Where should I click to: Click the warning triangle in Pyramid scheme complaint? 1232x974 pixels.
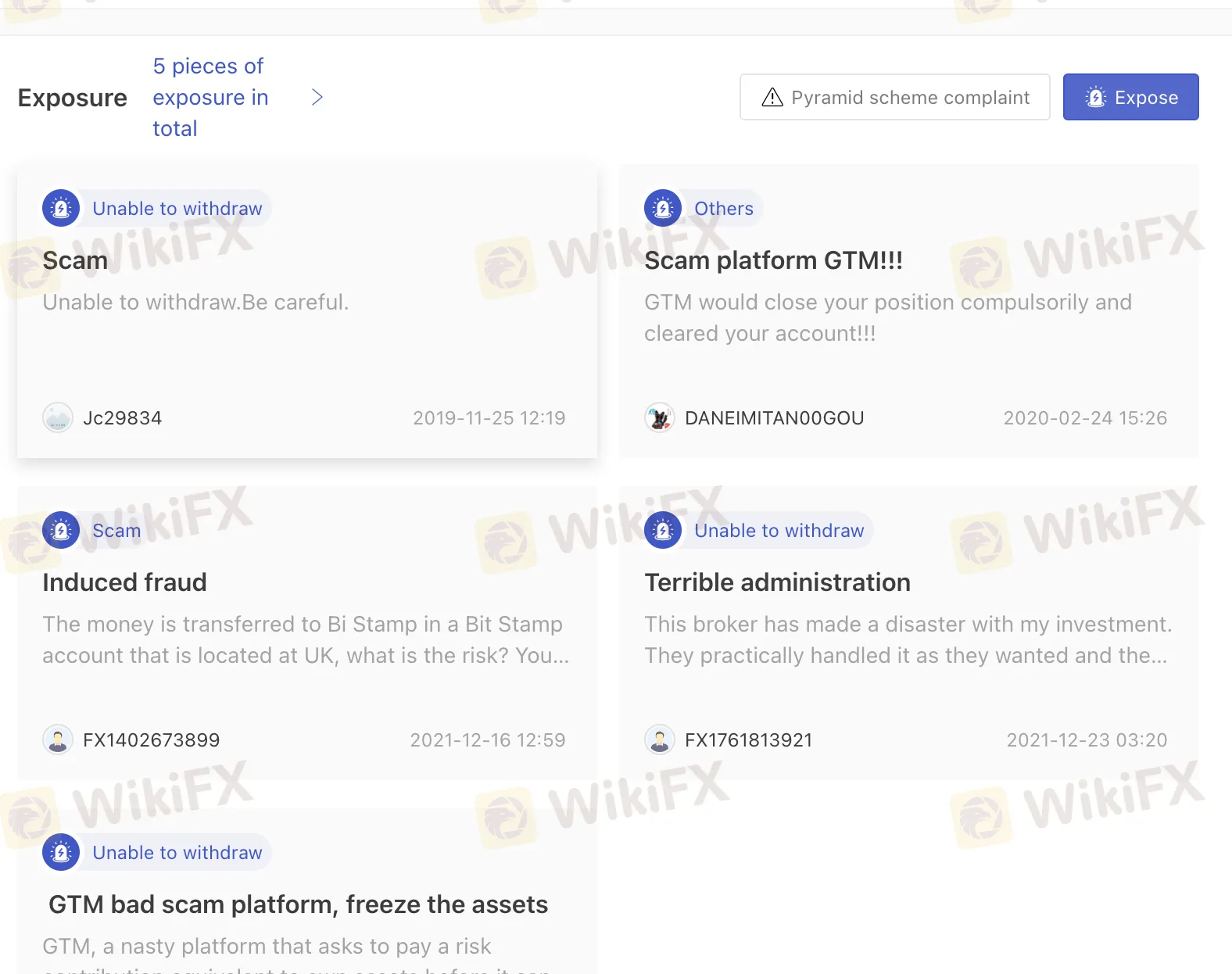point(771,97)
